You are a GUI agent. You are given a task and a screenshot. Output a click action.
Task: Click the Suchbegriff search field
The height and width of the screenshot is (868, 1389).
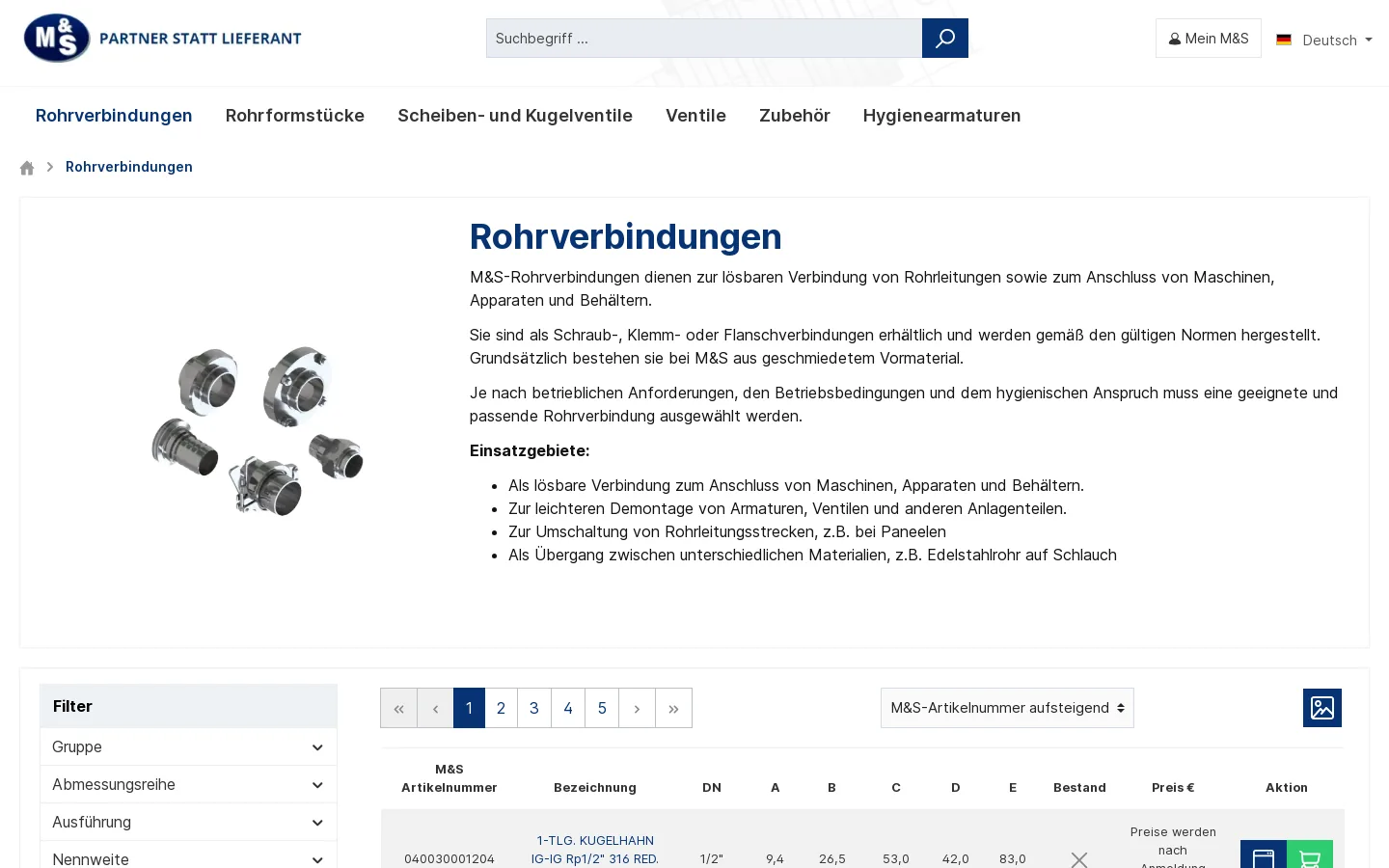pos(704,39)
